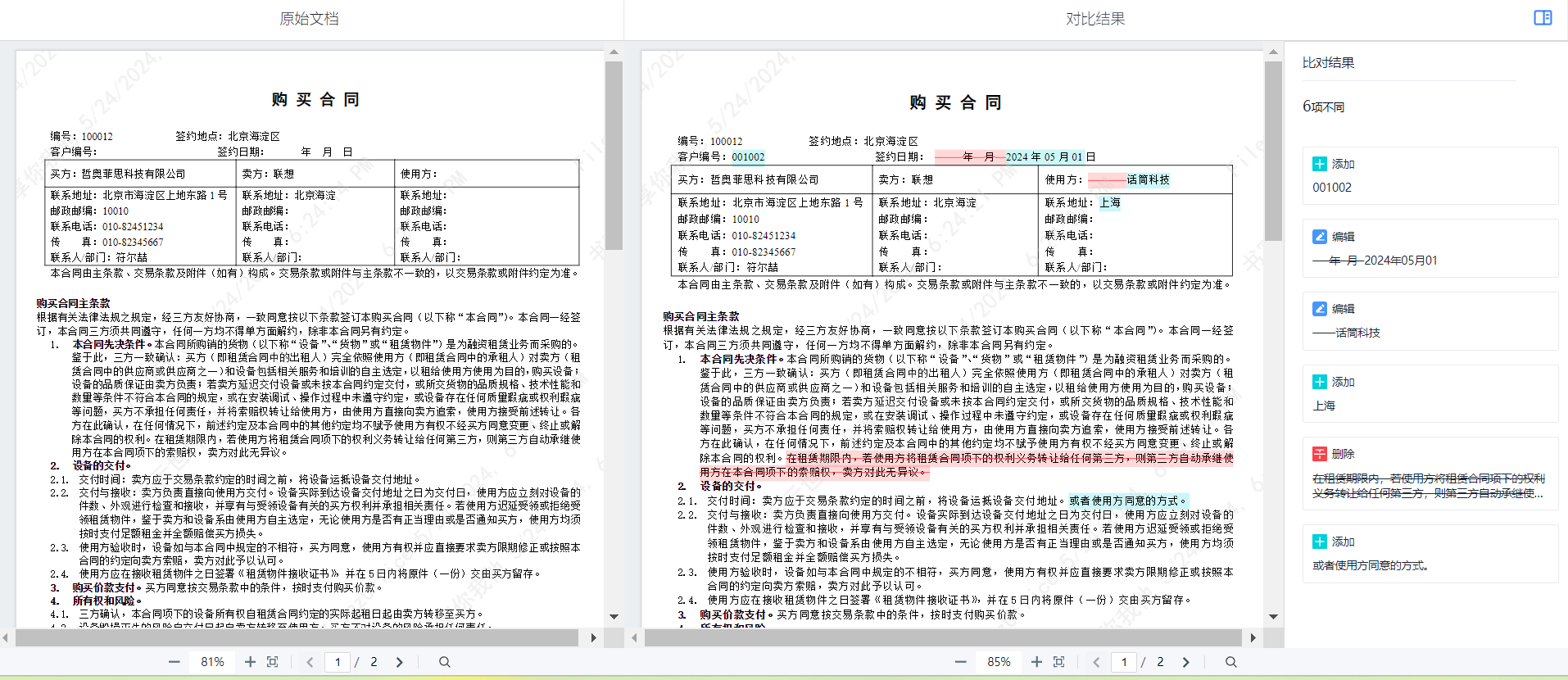Search within the comparison result
The image size is (1568, 680).
[x=1230, y=662]
